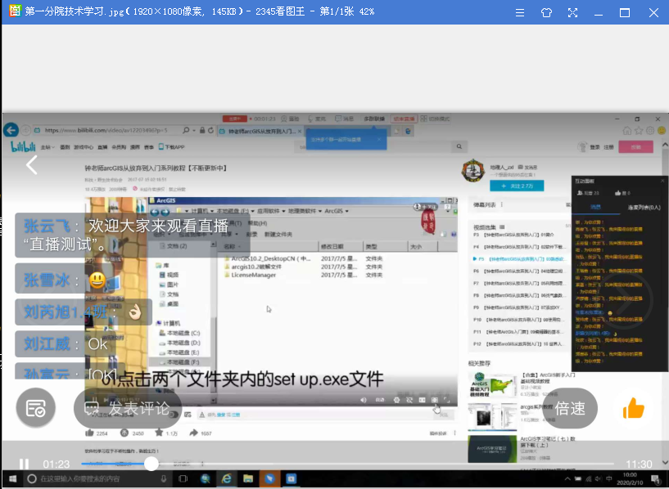The width and height of the screenshot is (669, 489).
Task: Expand the ArcGIS breadcrumb dropdown arrow
Action: pyautogui.click(x=347, y=211)
